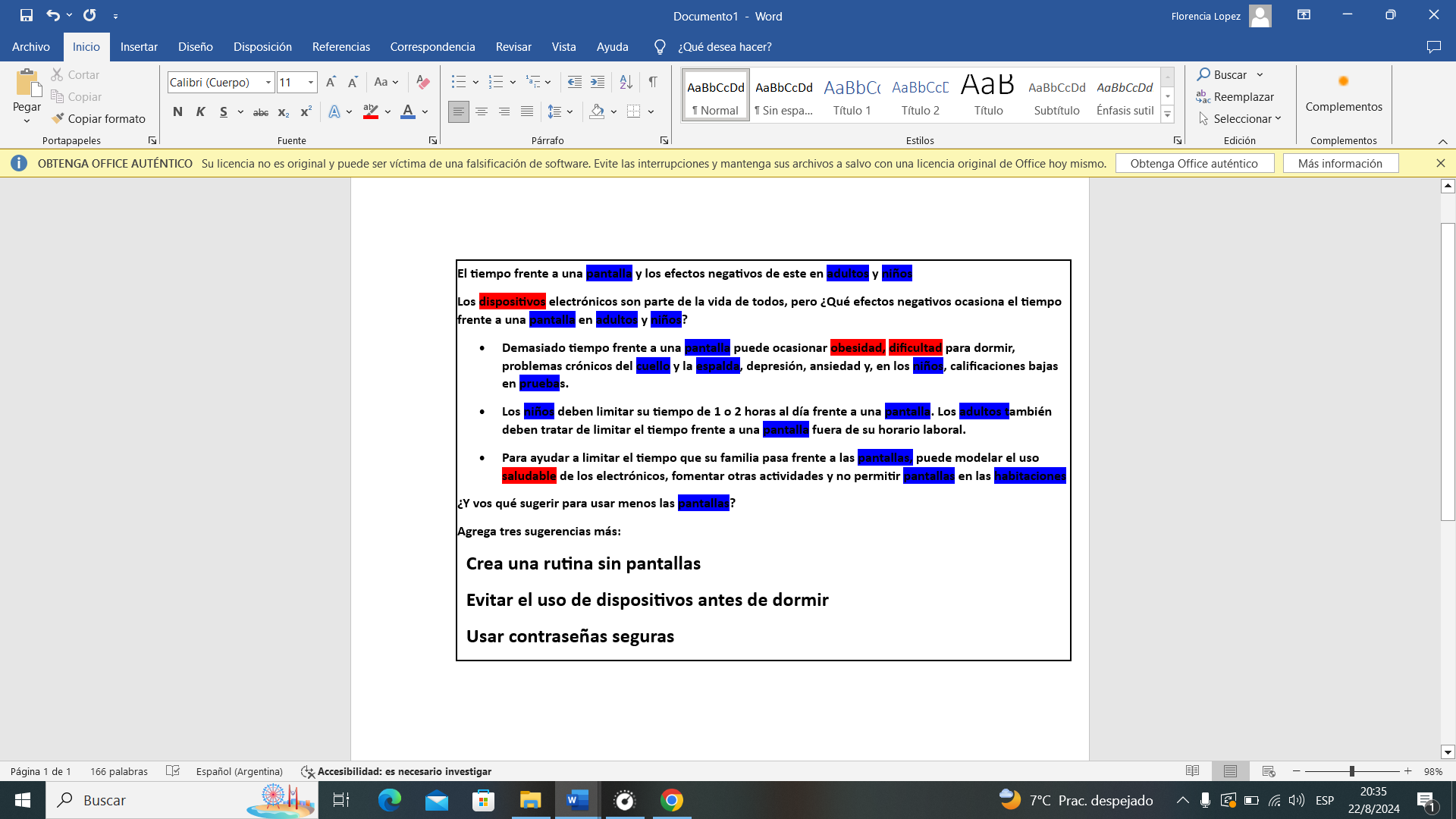Open the Chrome icon in the taskbar
1456x819 pixels.
[x=671, y=800]
